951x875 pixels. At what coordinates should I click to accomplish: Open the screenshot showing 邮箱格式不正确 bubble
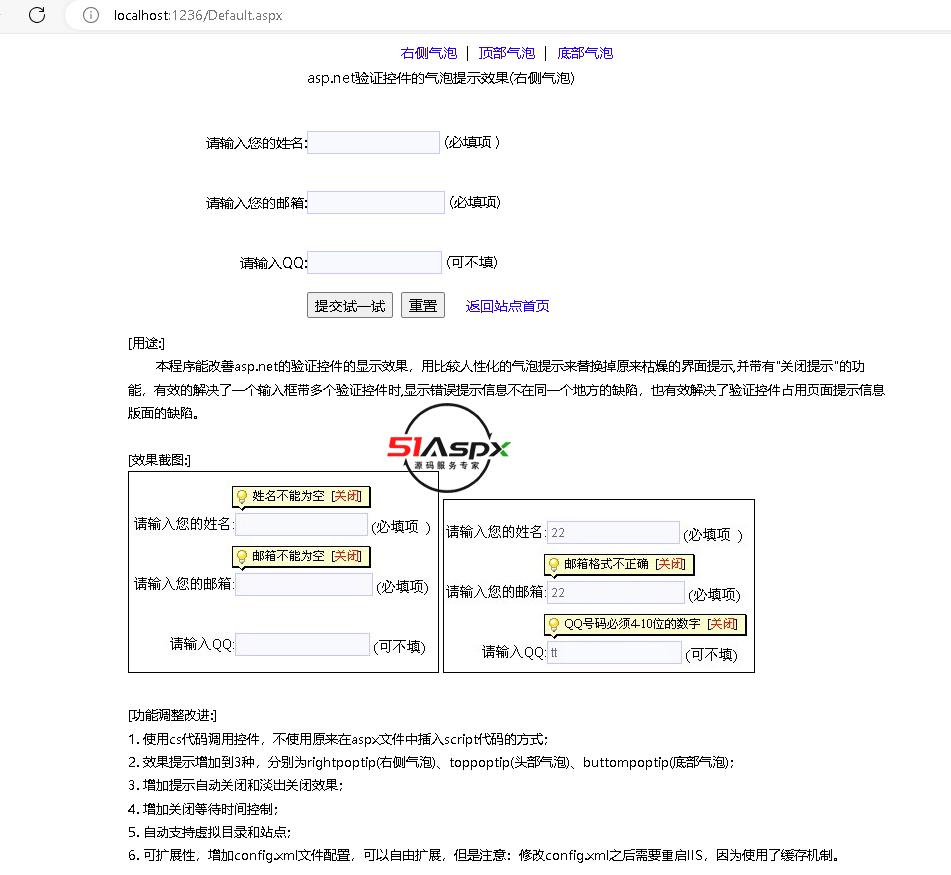[599, 586]
